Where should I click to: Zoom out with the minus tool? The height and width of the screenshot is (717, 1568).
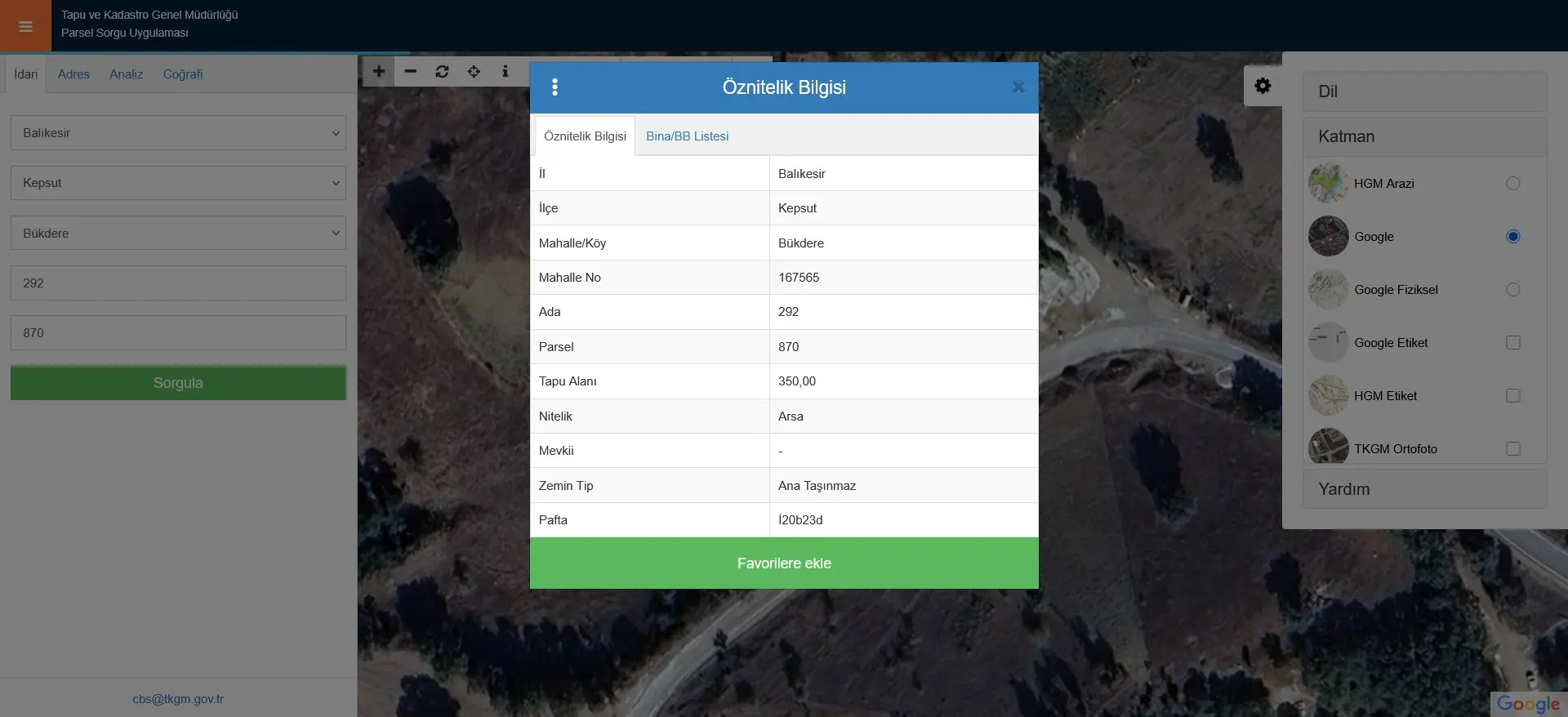click(411, 72)
